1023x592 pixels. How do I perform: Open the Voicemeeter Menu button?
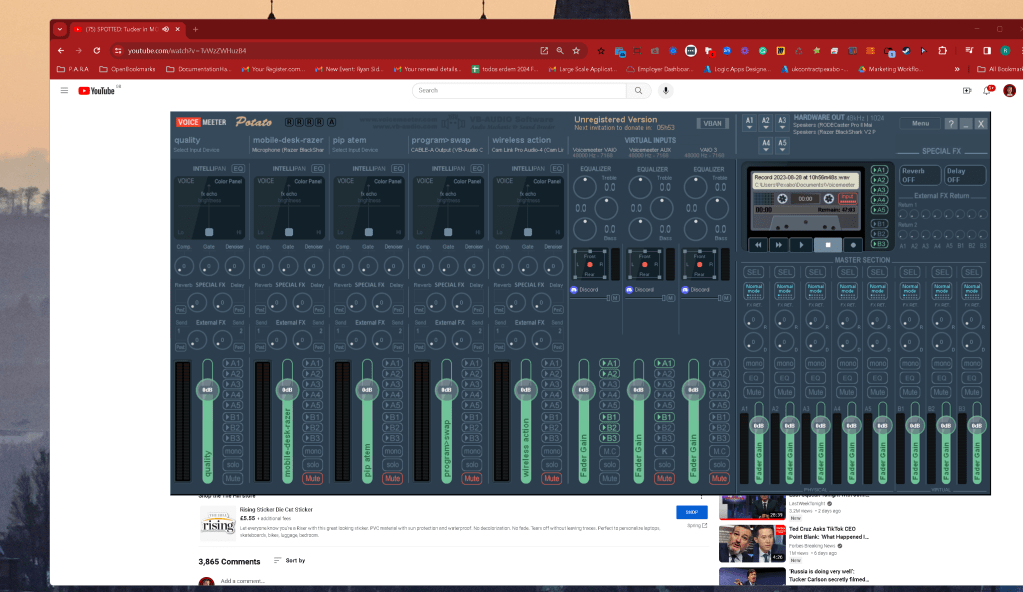[920, 123]
